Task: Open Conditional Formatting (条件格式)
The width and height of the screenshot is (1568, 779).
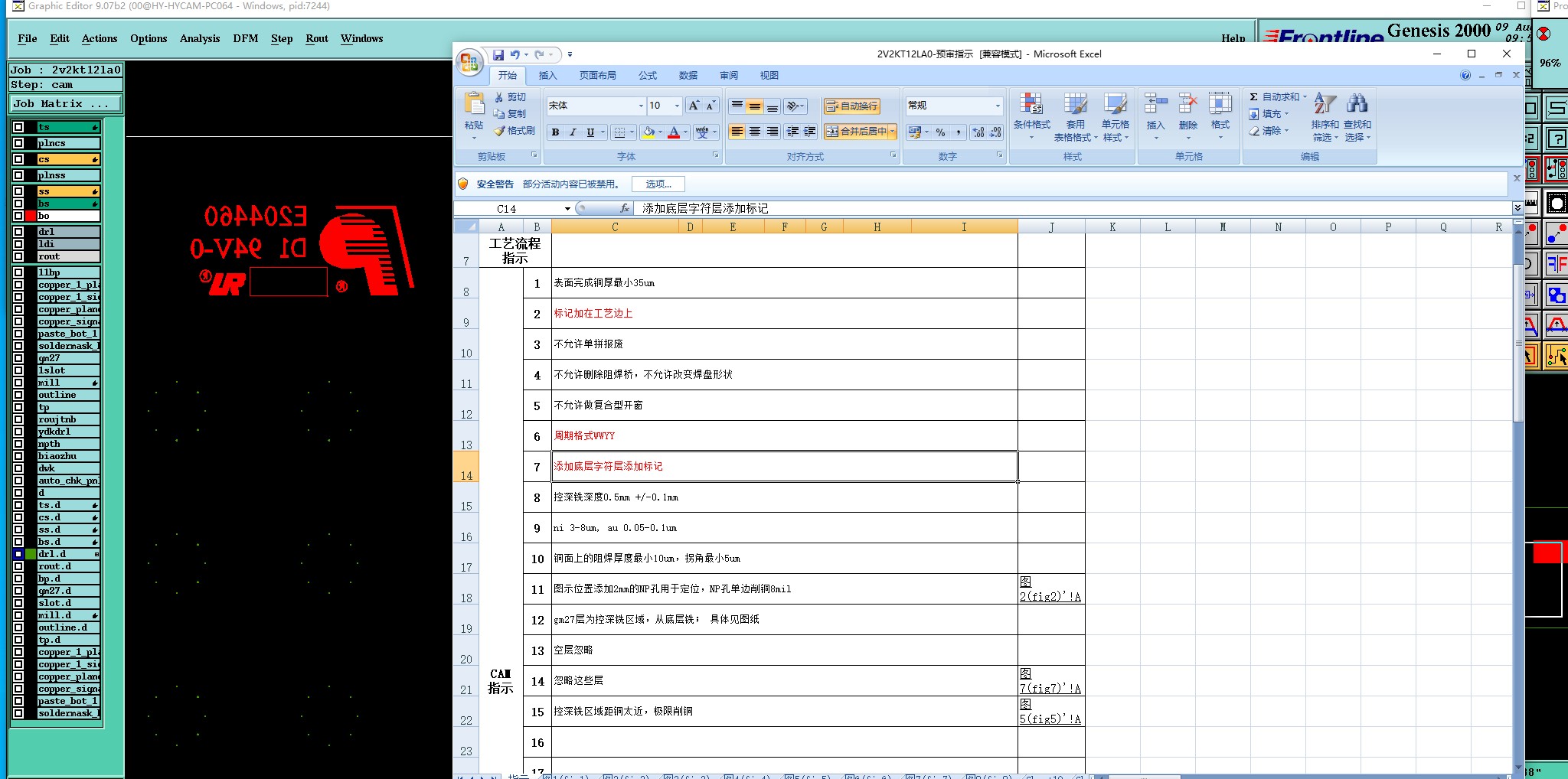Action: [1031, 116]
